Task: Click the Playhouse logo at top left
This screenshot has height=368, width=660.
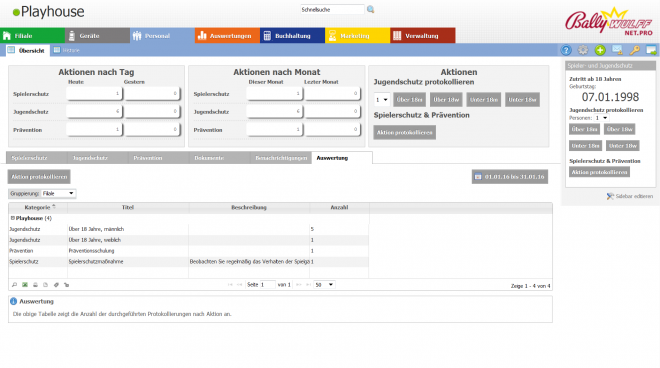Action: pos(48,12)
